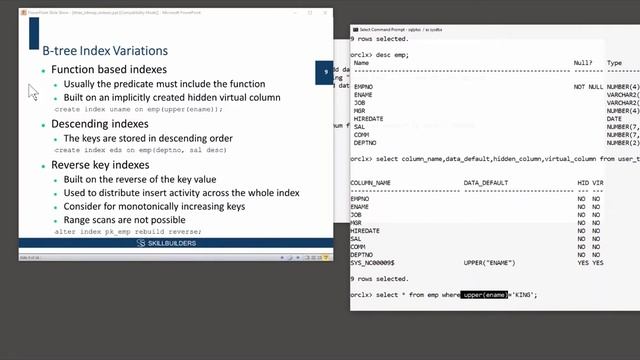
Task: Click the 'B-tree Index Variations' slide title
Action: 105,51
